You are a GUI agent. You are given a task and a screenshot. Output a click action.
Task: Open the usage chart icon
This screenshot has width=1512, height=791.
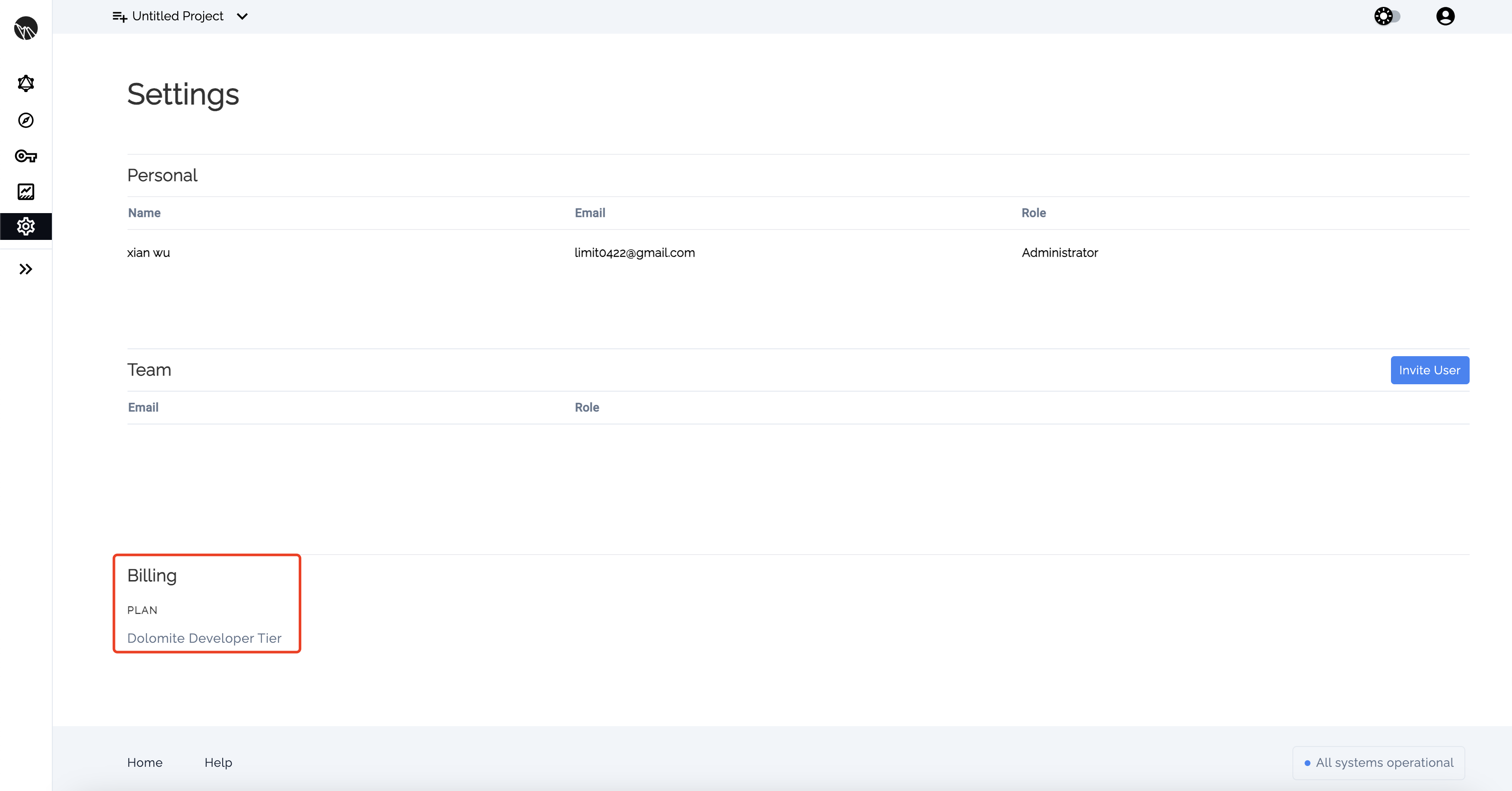26,191
